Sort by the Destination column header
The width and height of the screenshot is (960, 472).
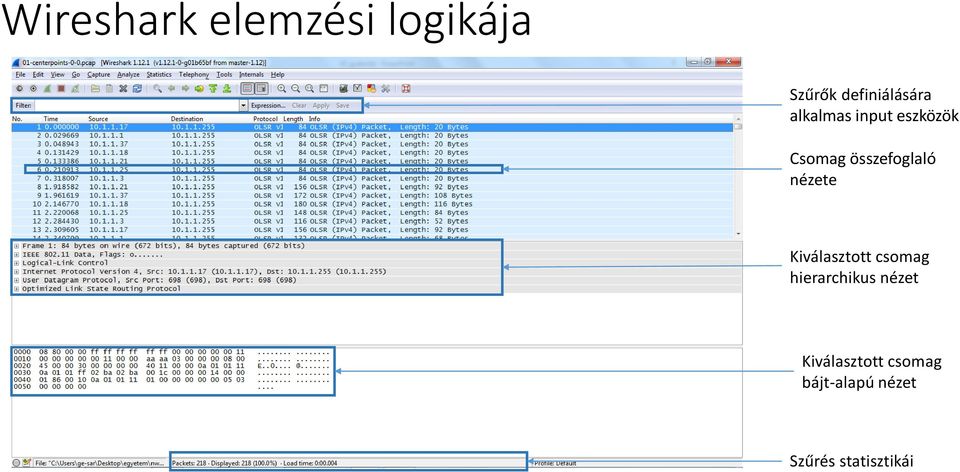click(x=187, y=118)
